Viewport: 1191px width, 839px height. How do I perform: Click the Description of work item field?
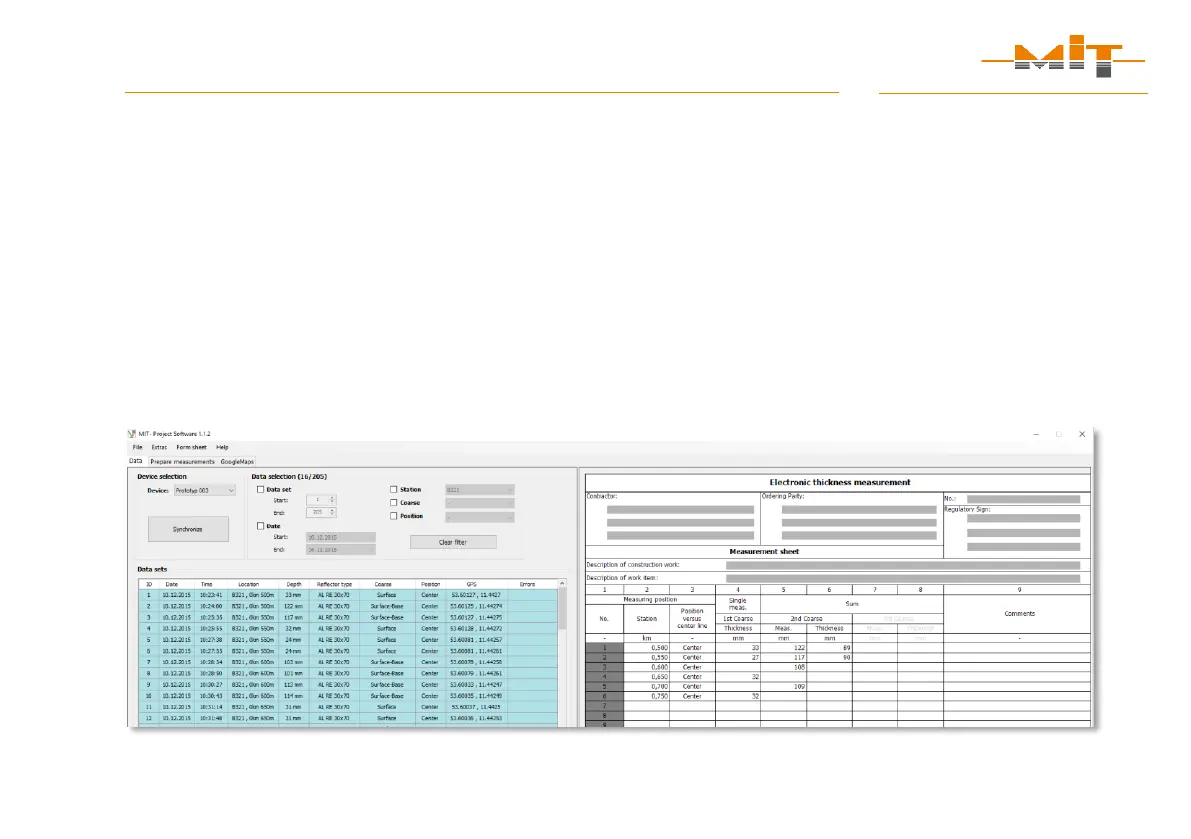(x=902, y=578)
